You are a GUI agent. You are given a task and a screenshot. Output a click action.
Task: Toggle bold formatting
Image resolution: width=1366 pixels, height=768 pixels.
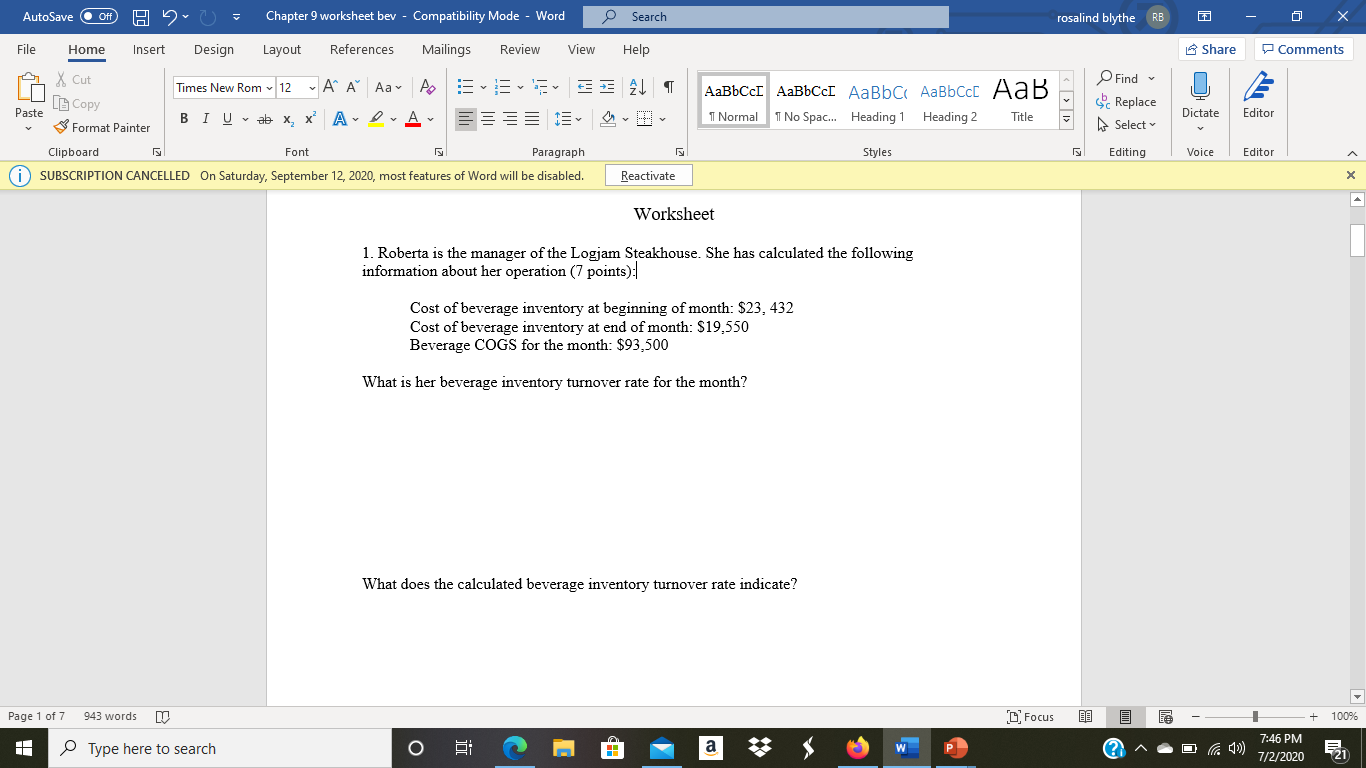click(x=183, y=118)
